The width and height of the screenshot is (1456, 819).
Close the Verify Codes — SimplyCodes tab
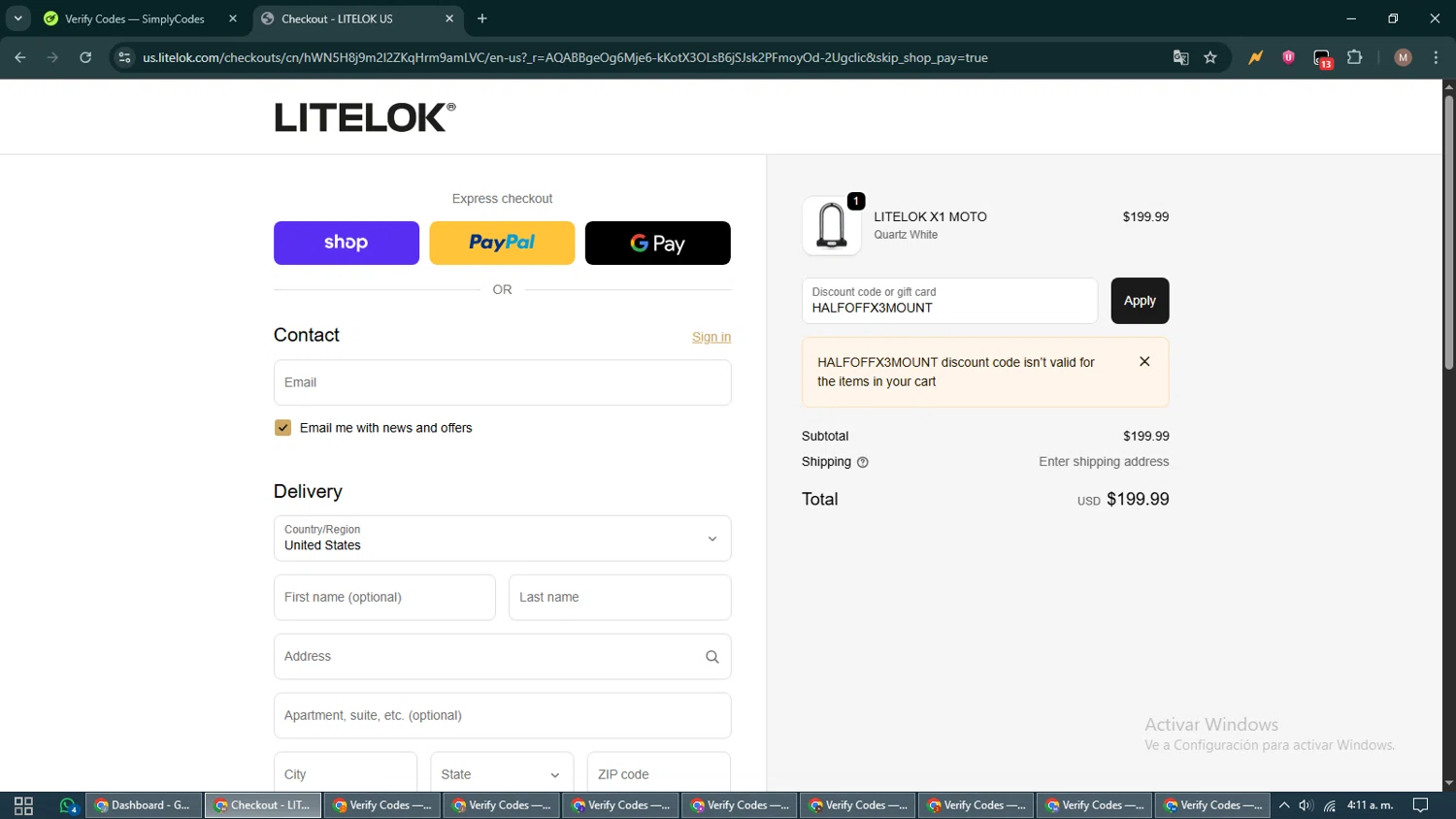(233, 18)
